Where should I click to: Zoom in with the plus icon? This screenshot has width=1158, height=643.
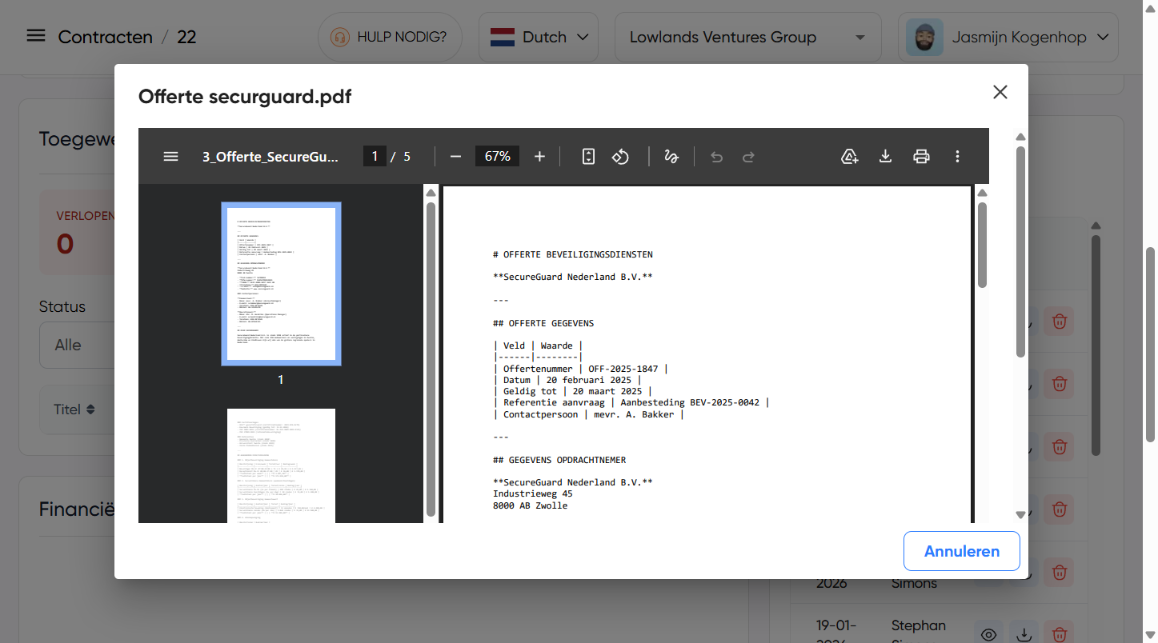click(x=539, y=156)
